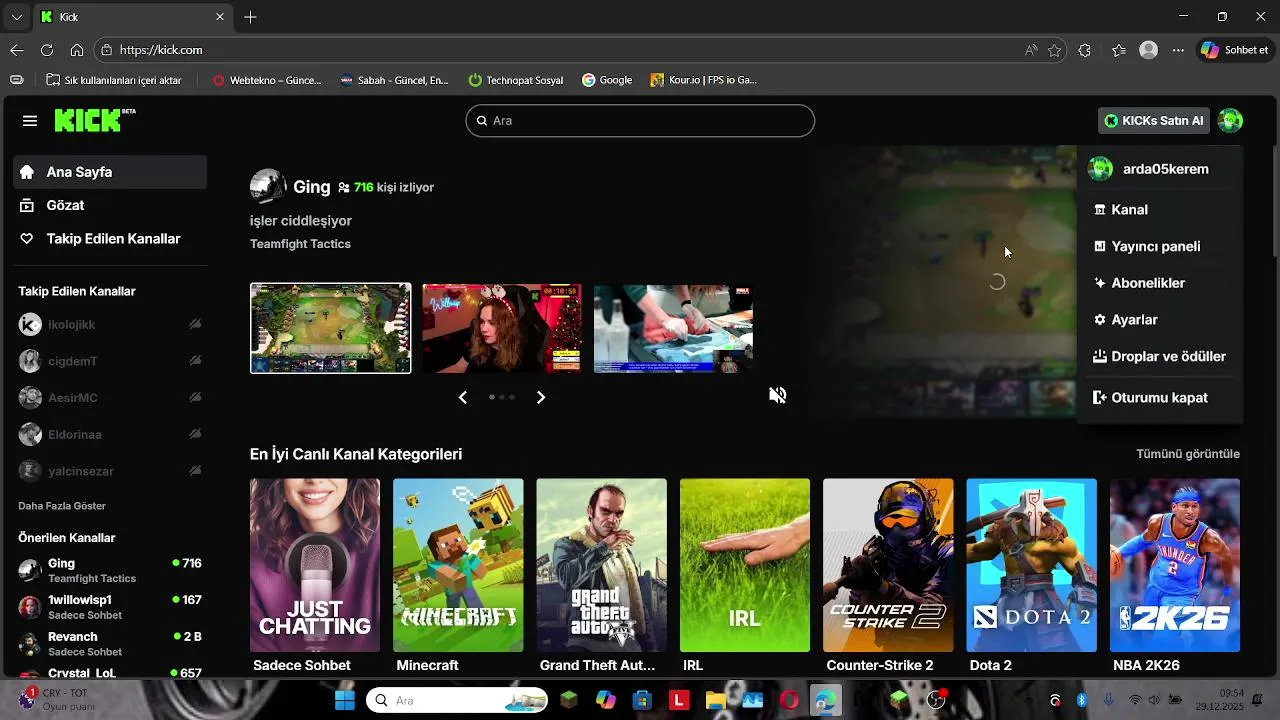The width and height of the screenshot is (1280, 720).
Task: Click the Sohbet et Copilot button
Action: click(x=1235, y=50)
